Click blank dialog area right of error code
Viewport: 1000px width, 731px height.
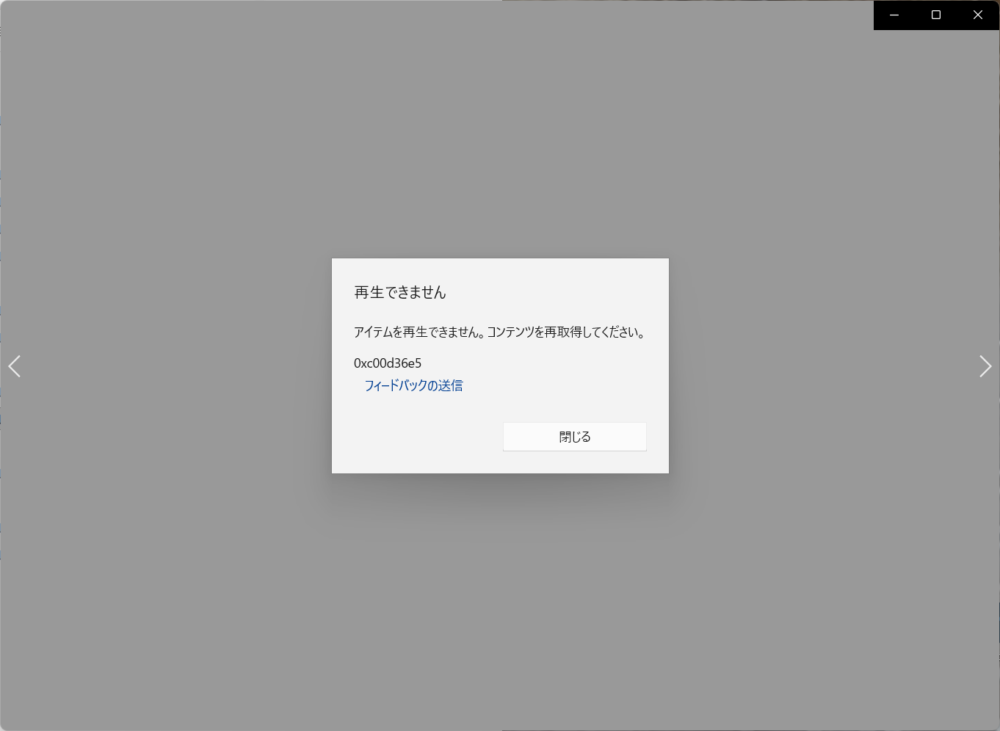[x=540, y=363]
